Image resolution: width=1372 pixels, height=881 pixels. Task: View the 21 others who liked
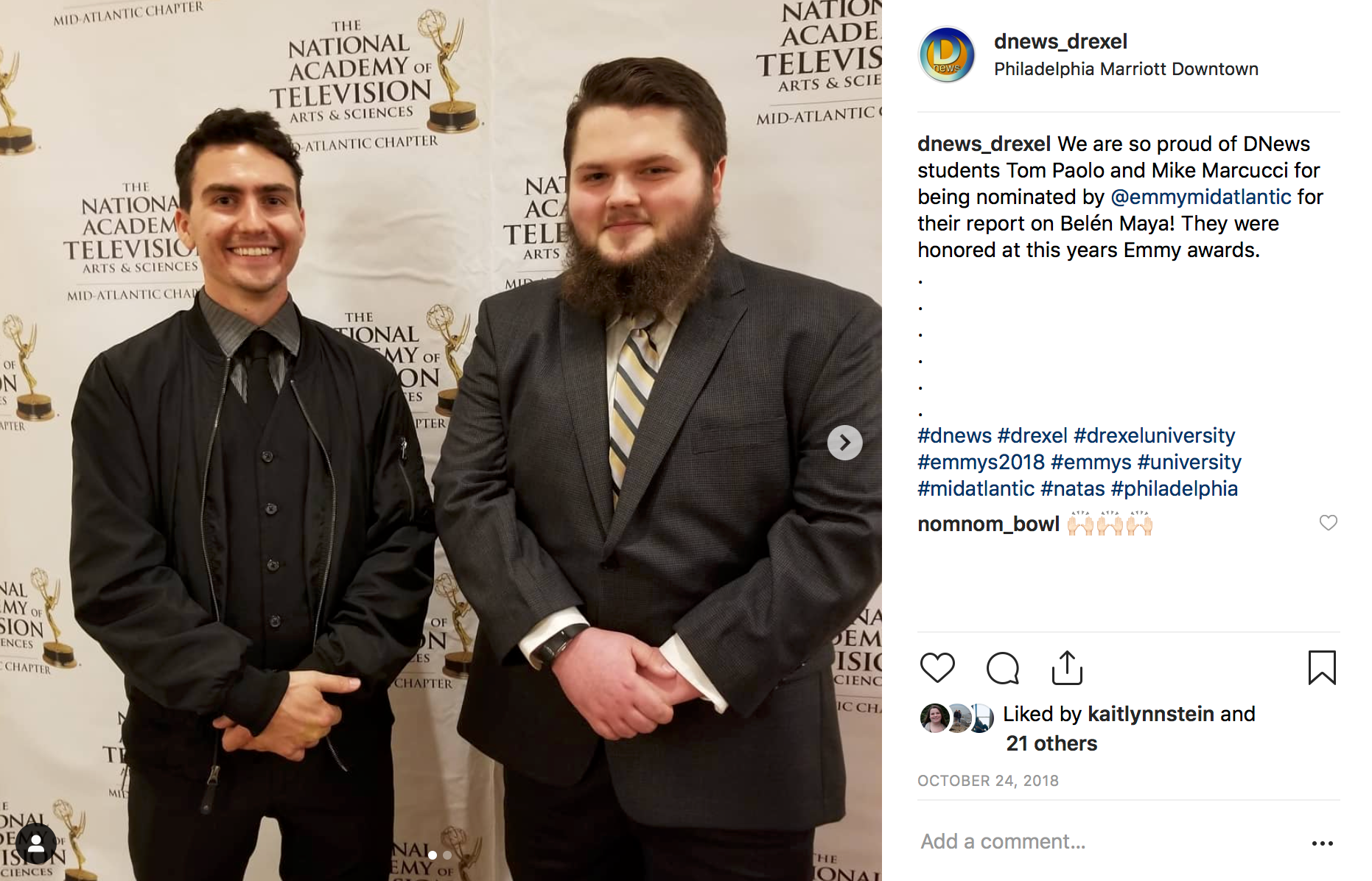[1051, 743]
